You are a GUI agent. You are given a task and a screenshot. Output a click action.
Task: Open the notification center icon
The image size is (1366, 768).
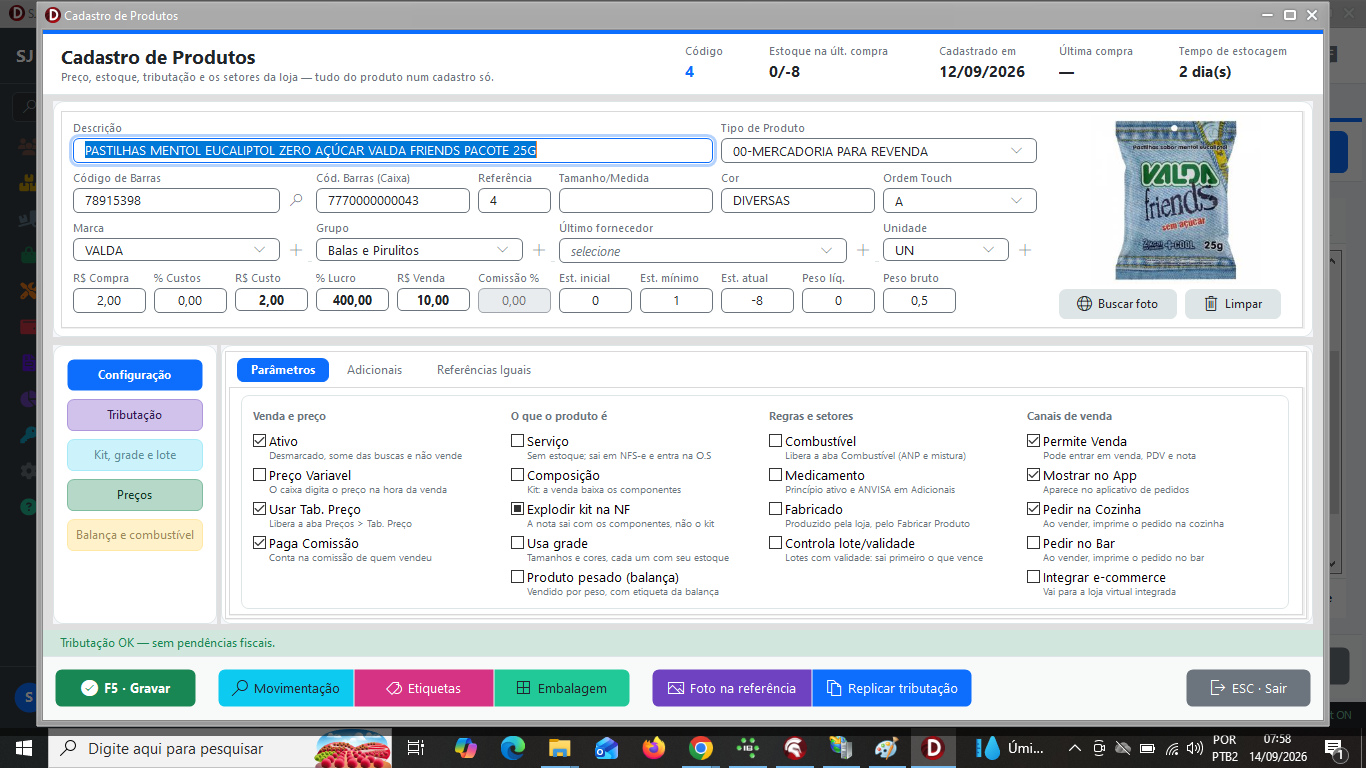click(1333, 748)
